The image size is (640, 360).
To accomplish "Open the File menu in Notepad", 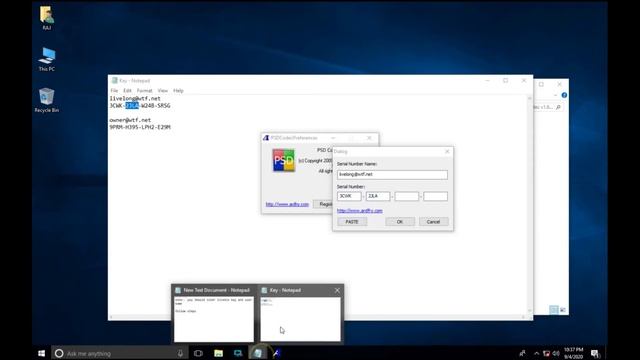I will (x=114, y=91).
